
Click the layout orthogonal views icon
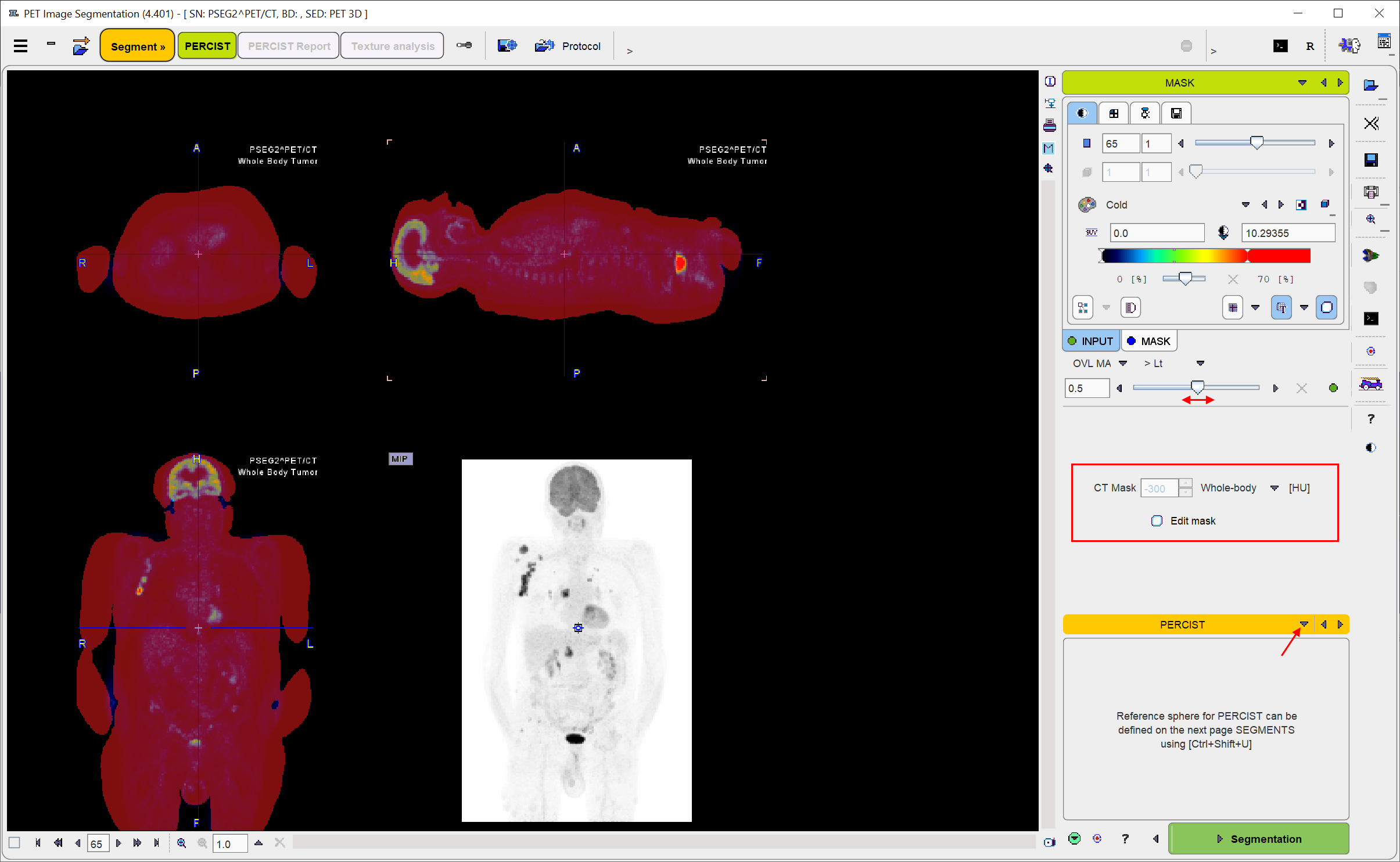(1083, 308)
